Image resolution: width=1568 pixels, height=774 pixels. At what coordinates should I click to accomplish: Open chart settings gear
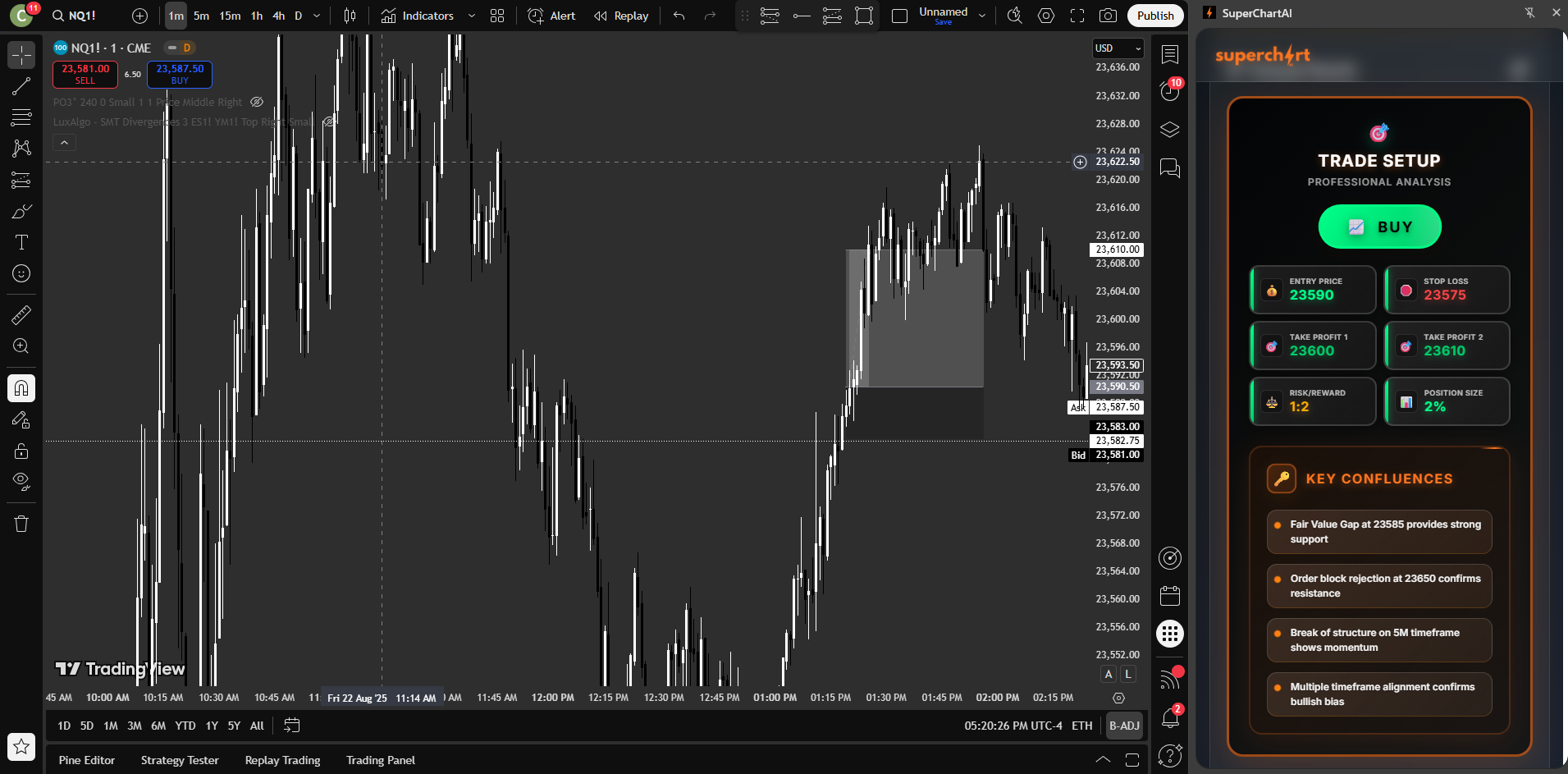pos(1046,16)
